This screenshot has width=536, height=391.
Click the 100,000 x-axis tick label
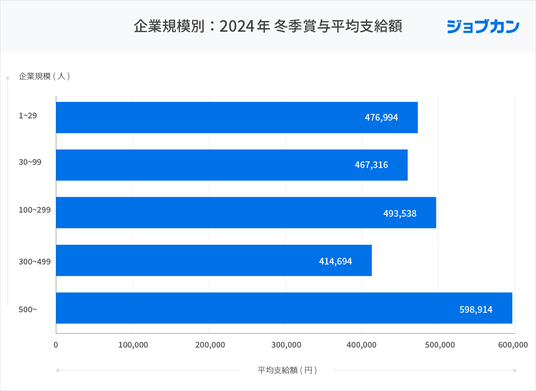(133, 345)
